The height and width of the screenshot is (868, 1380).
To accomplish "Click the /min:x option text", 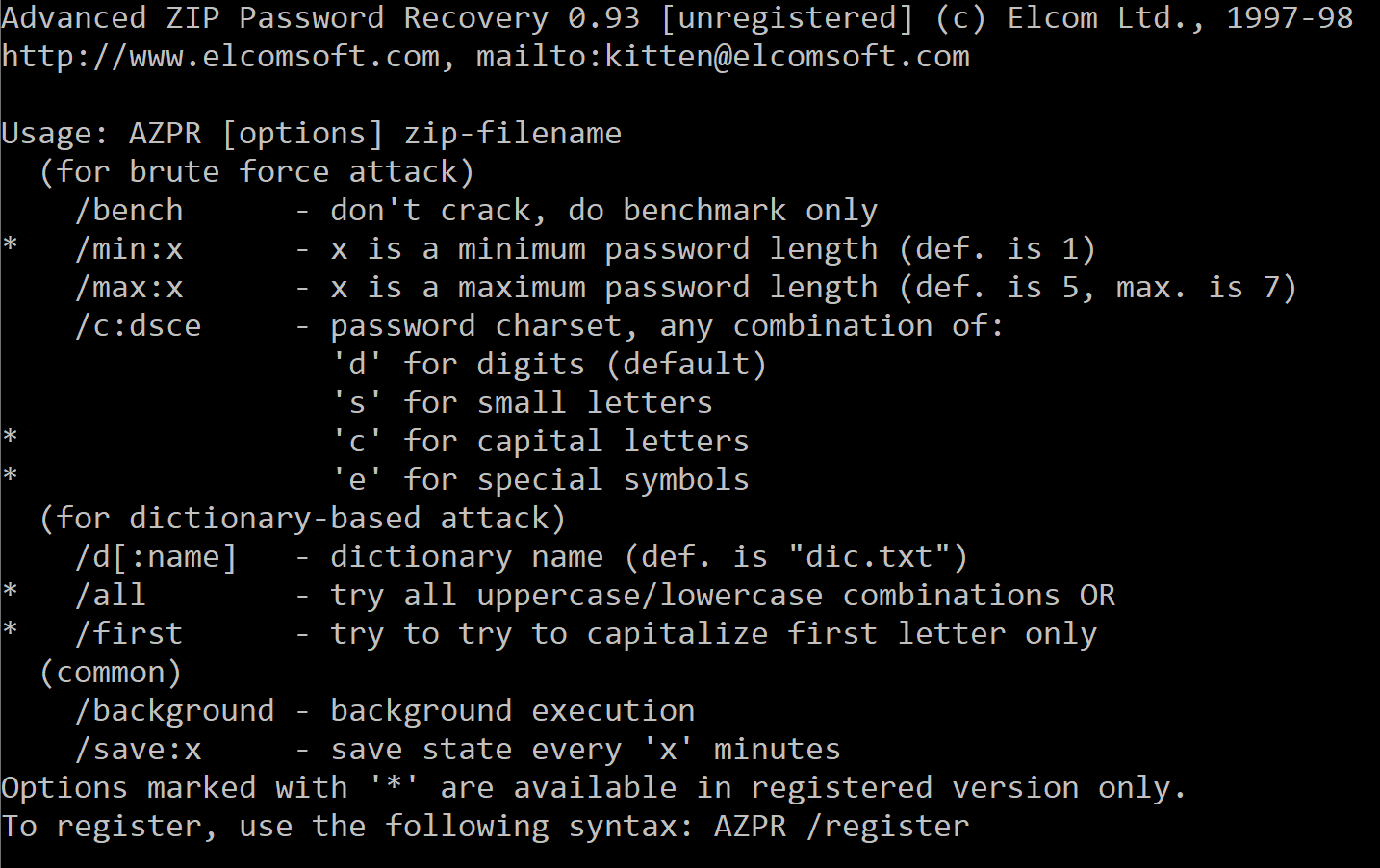I will point(129,249).
